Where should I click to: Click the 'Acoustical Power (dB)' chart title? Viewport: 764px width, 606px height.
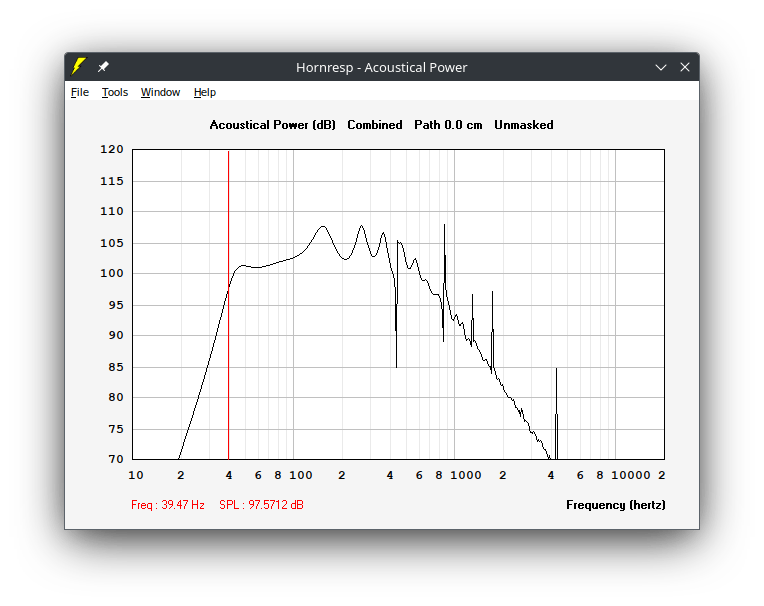point(273,125)
